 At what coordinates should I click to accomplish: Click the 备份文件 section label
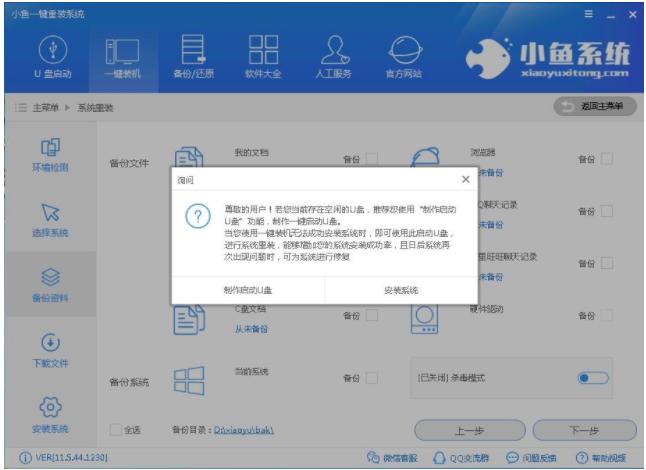coord(129,163)
